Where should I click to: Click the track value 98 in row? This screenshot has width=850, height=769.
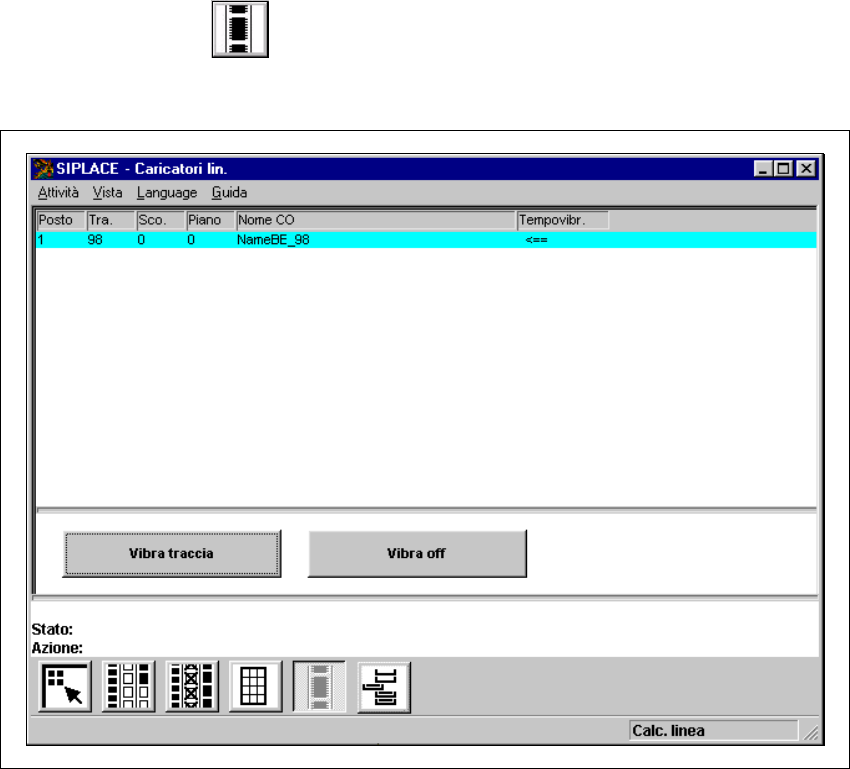pos(95,240)
